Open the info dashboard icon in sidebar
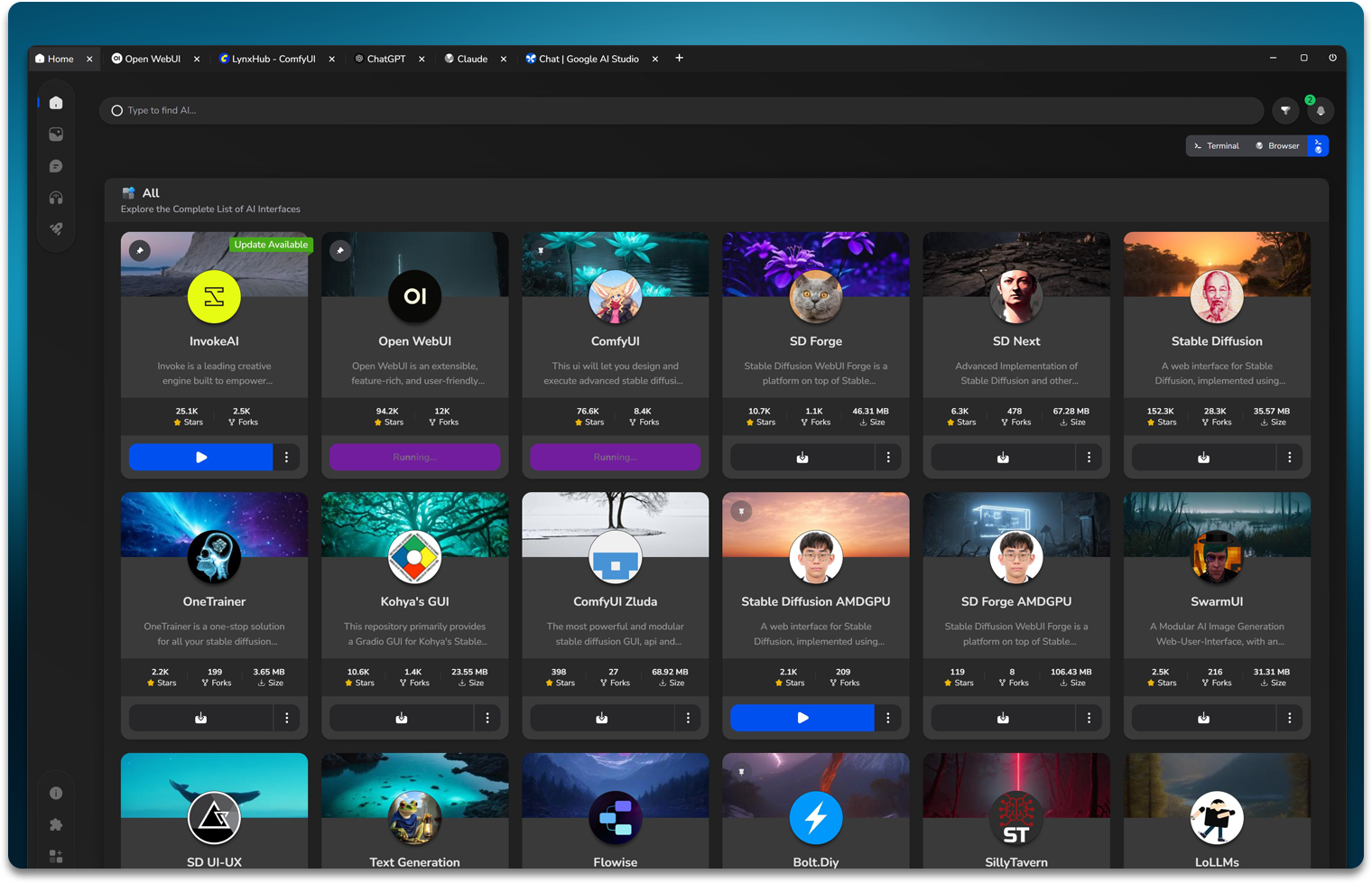 [56, 793]
